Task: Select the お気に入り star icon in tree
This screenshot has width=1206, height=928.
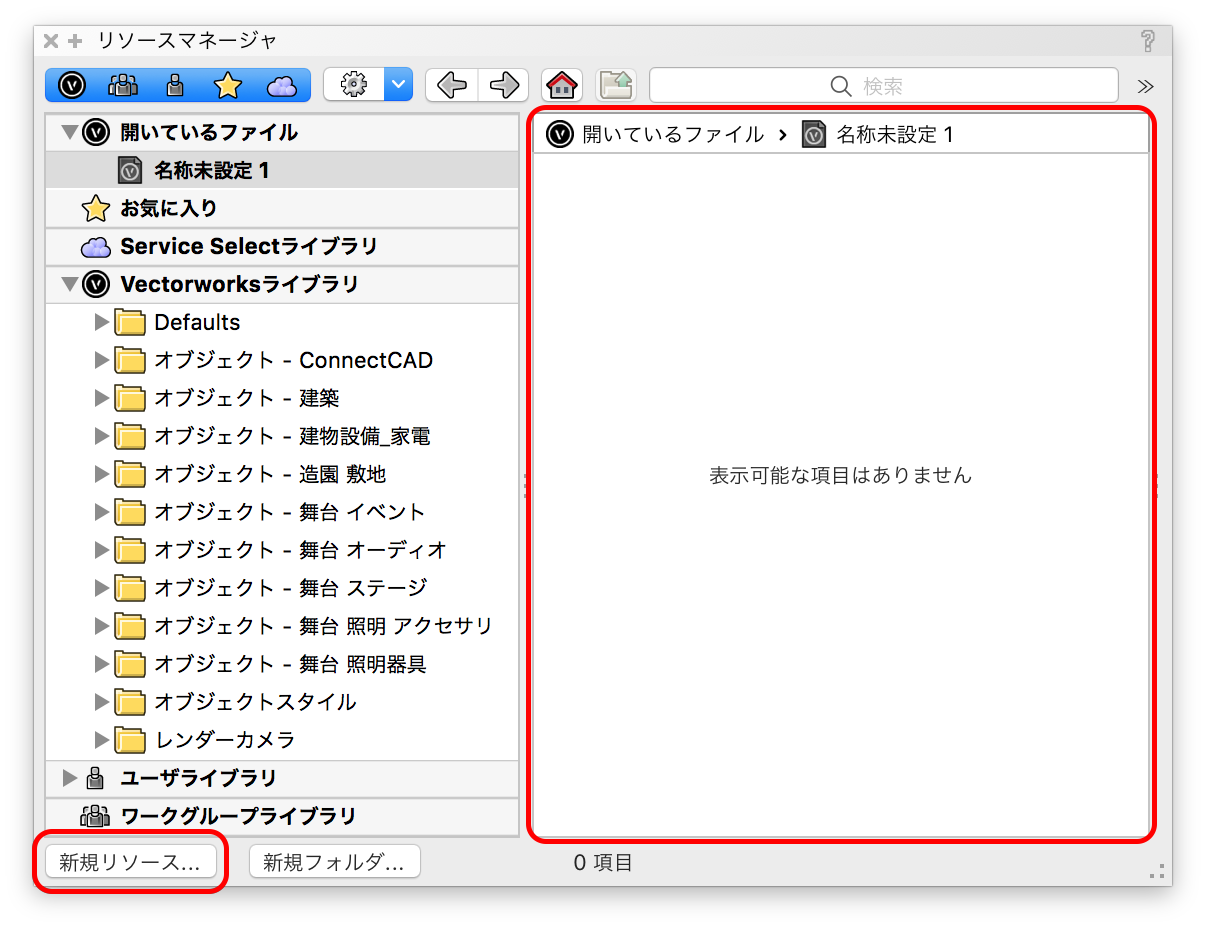Action: click(96, 208)
